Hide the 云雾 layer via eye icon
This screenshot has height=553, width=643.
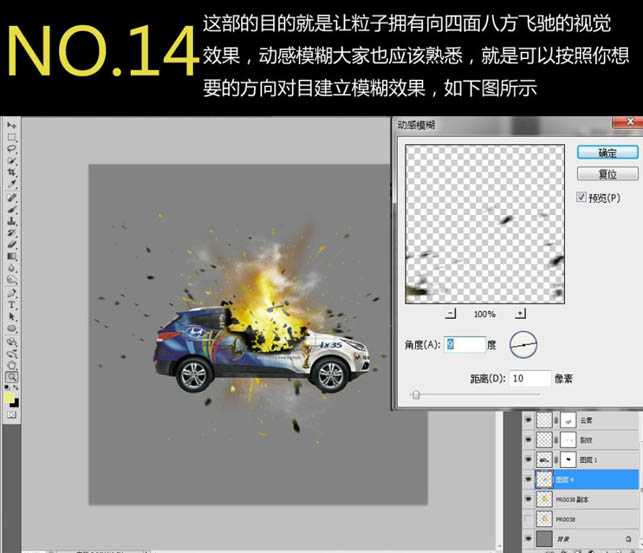pos(528,420)
